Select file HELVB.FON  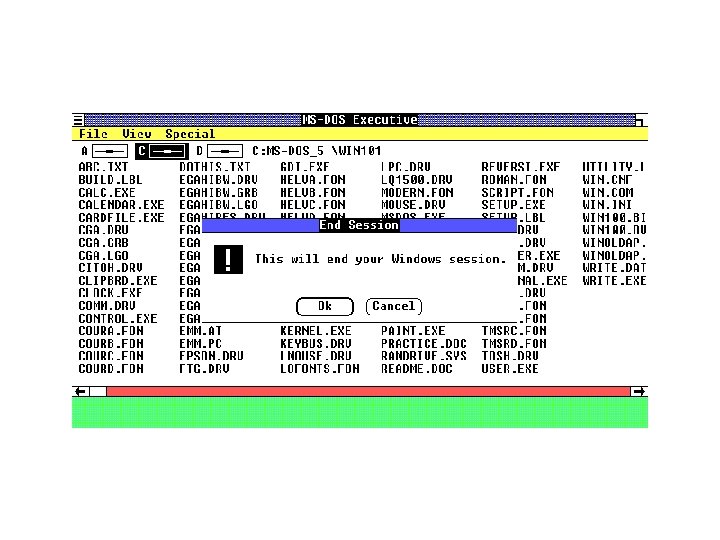(x=313, y=192)
